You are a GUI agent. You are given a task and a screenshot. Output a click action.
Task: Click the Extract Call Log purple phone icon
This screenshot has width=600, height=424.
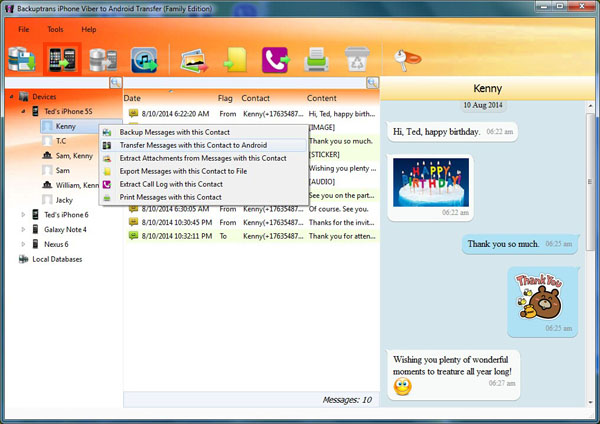(x=276, y=60)
